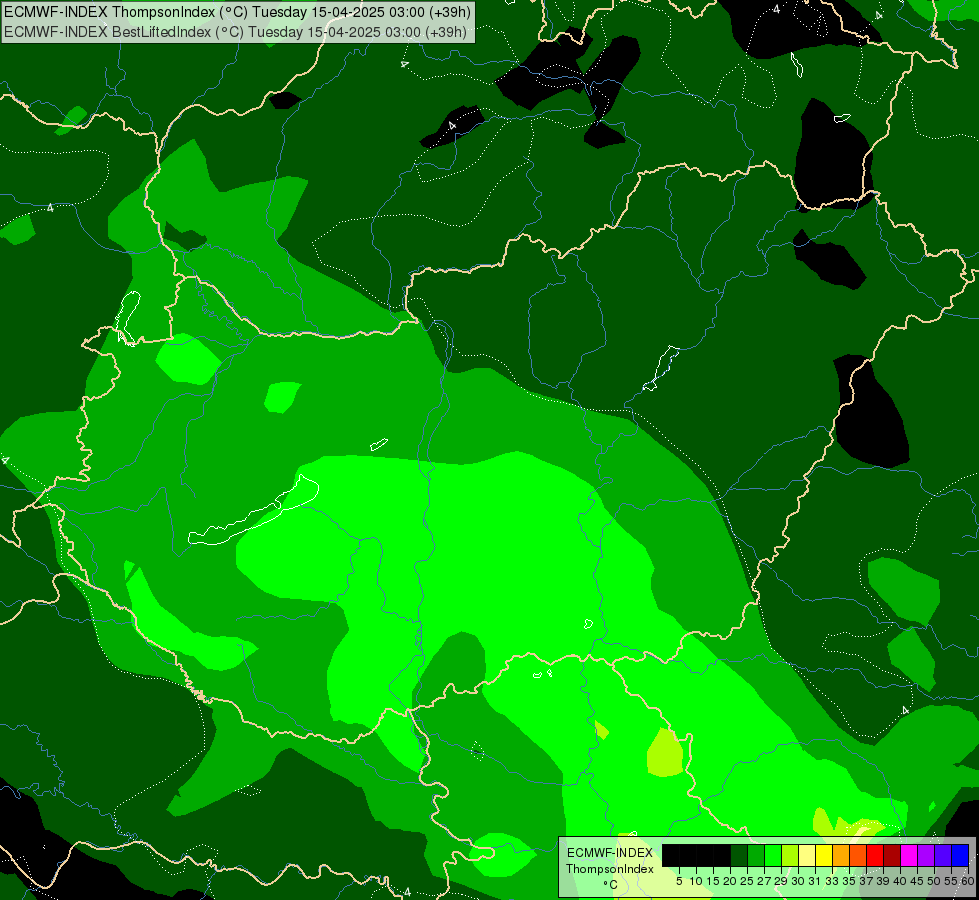Click the legend tick value '15'
This screenshot has width=979, height=900.
click(x=713, y=881)
